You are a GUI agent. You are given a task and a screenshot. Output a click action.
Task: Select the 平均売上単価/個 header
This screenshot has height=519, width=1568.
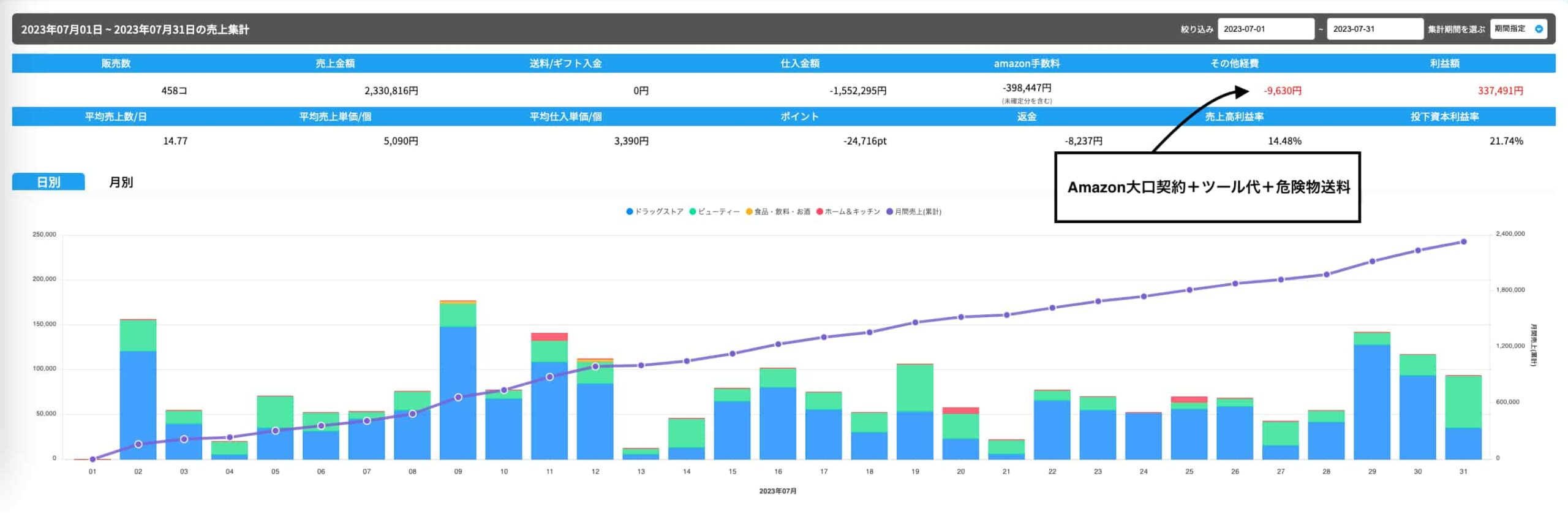(x=335, y=116)
